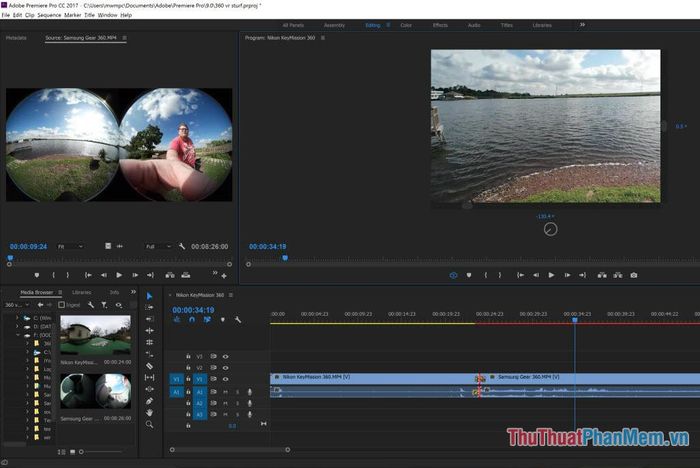Expand the D: drive tree node
The image size is (700, 468).
point(17,326)
